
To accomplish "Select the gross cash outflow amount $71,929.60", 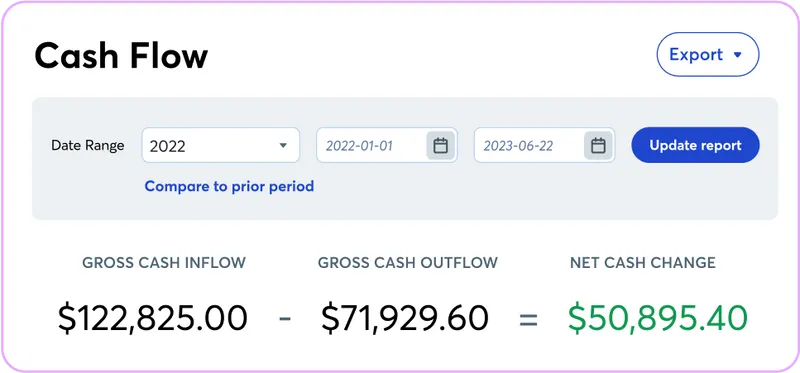I will coord(405,318).
